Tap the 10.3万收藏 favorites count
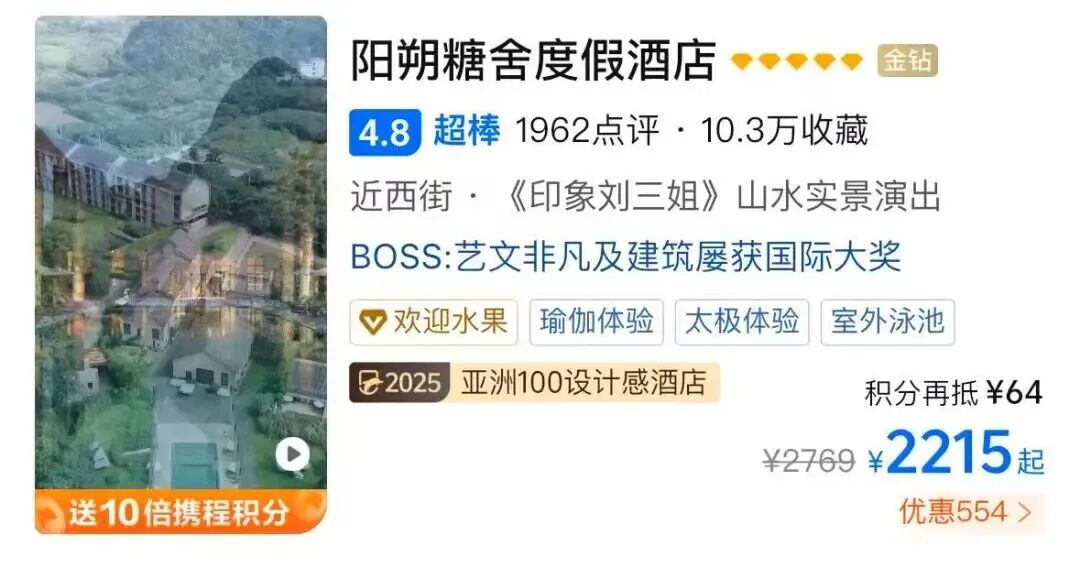1080x568 pixels. click(784, 131)
